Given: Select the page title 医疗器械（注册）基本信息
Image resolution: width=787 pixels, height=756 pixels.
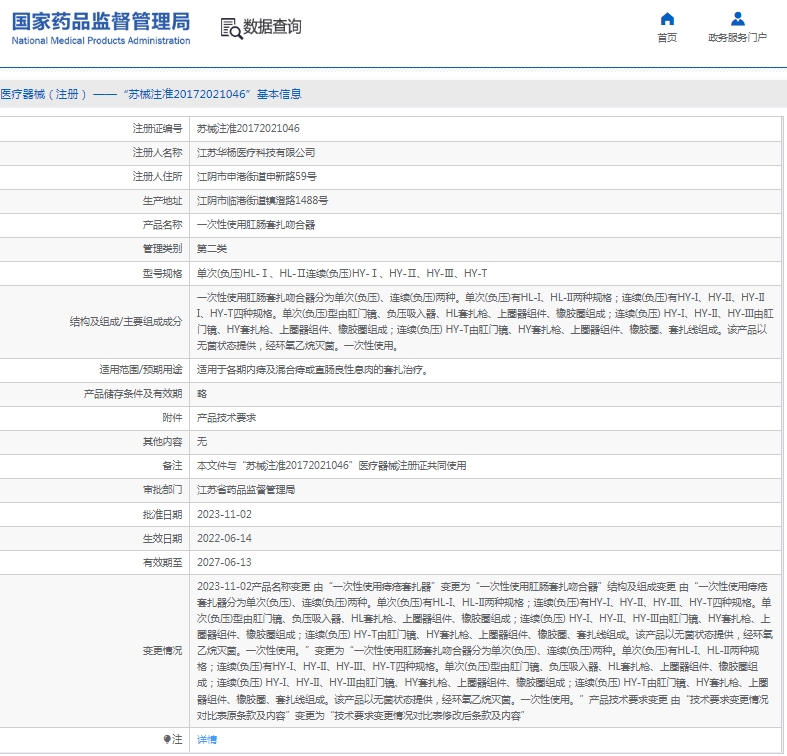Looking at the screenshot, I should (x=151, y=94).
